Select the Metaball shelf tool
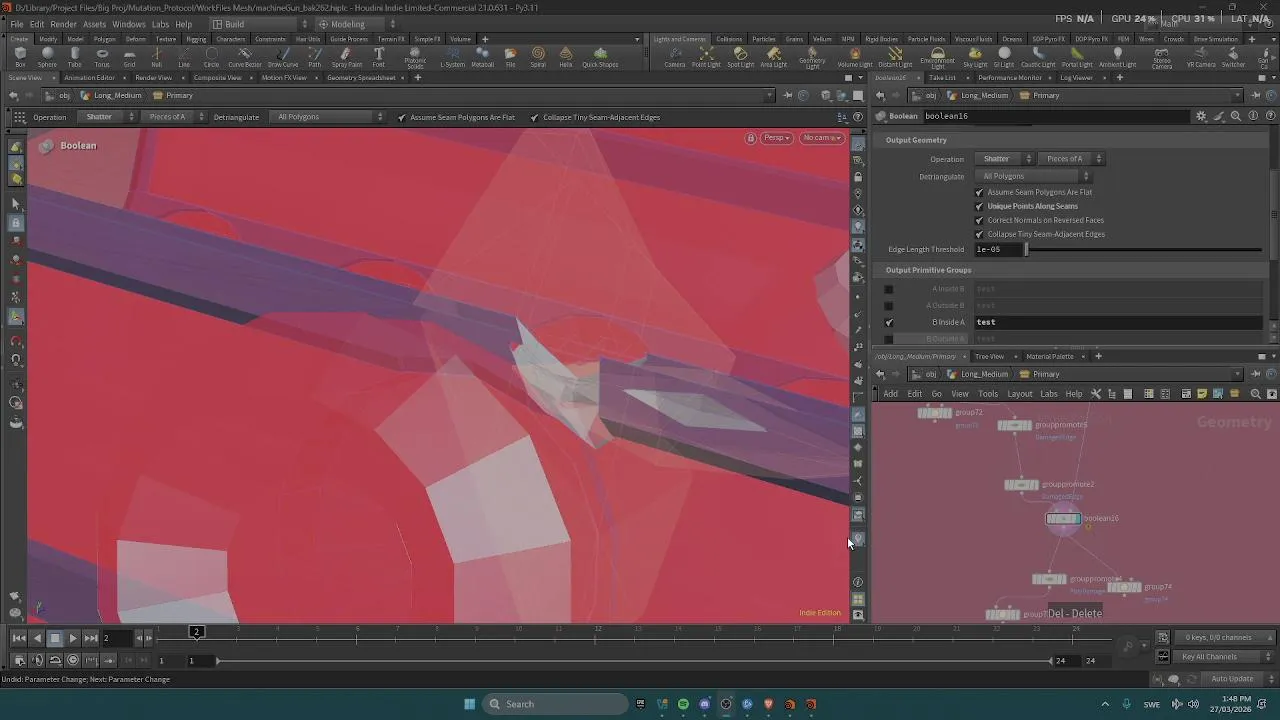The image size is (1280, 720). coord(482,57)
